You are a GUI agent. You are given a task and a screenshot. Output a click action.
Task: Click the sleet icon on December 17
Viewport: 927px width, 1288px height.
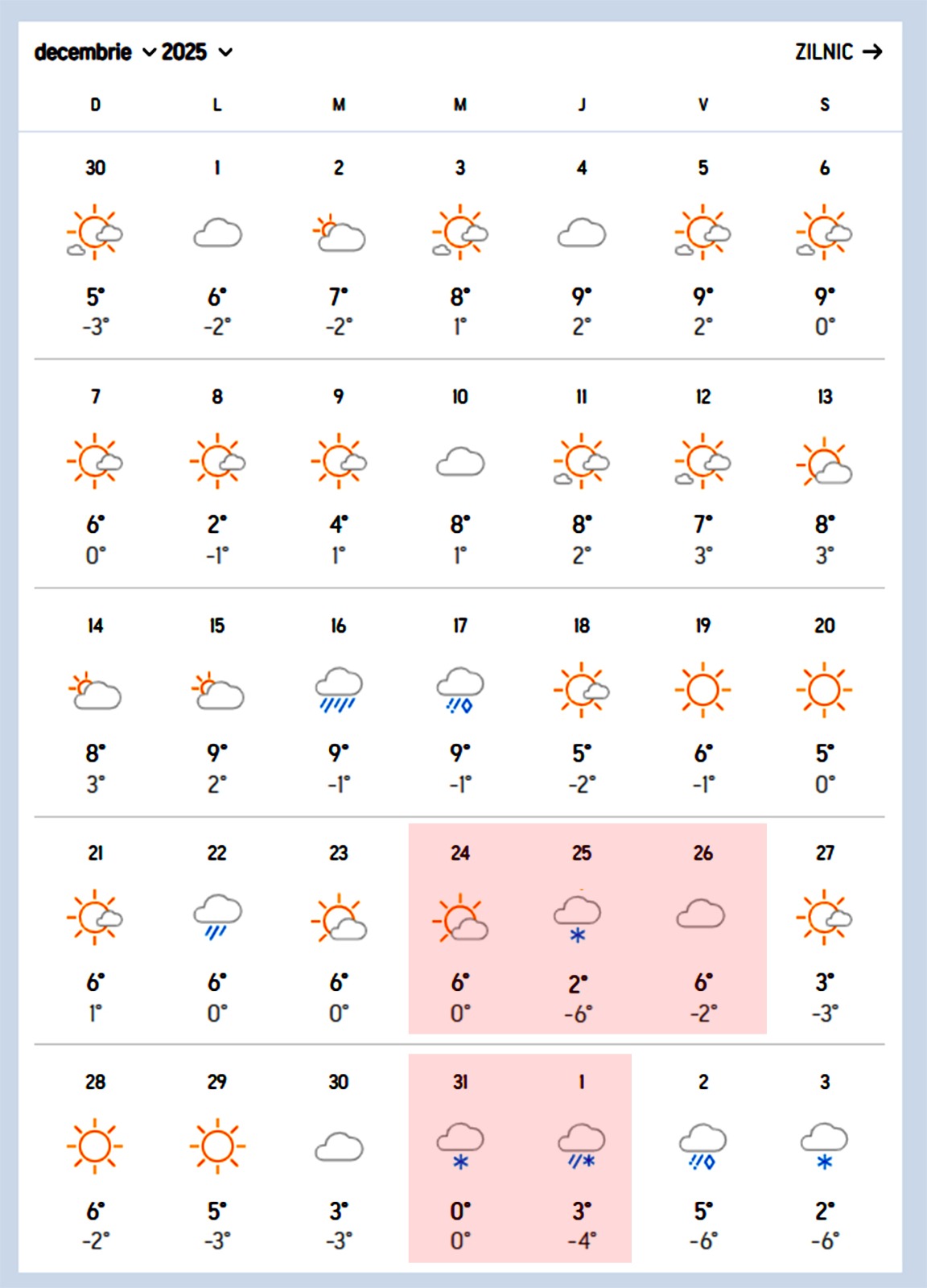click(460, 691)
